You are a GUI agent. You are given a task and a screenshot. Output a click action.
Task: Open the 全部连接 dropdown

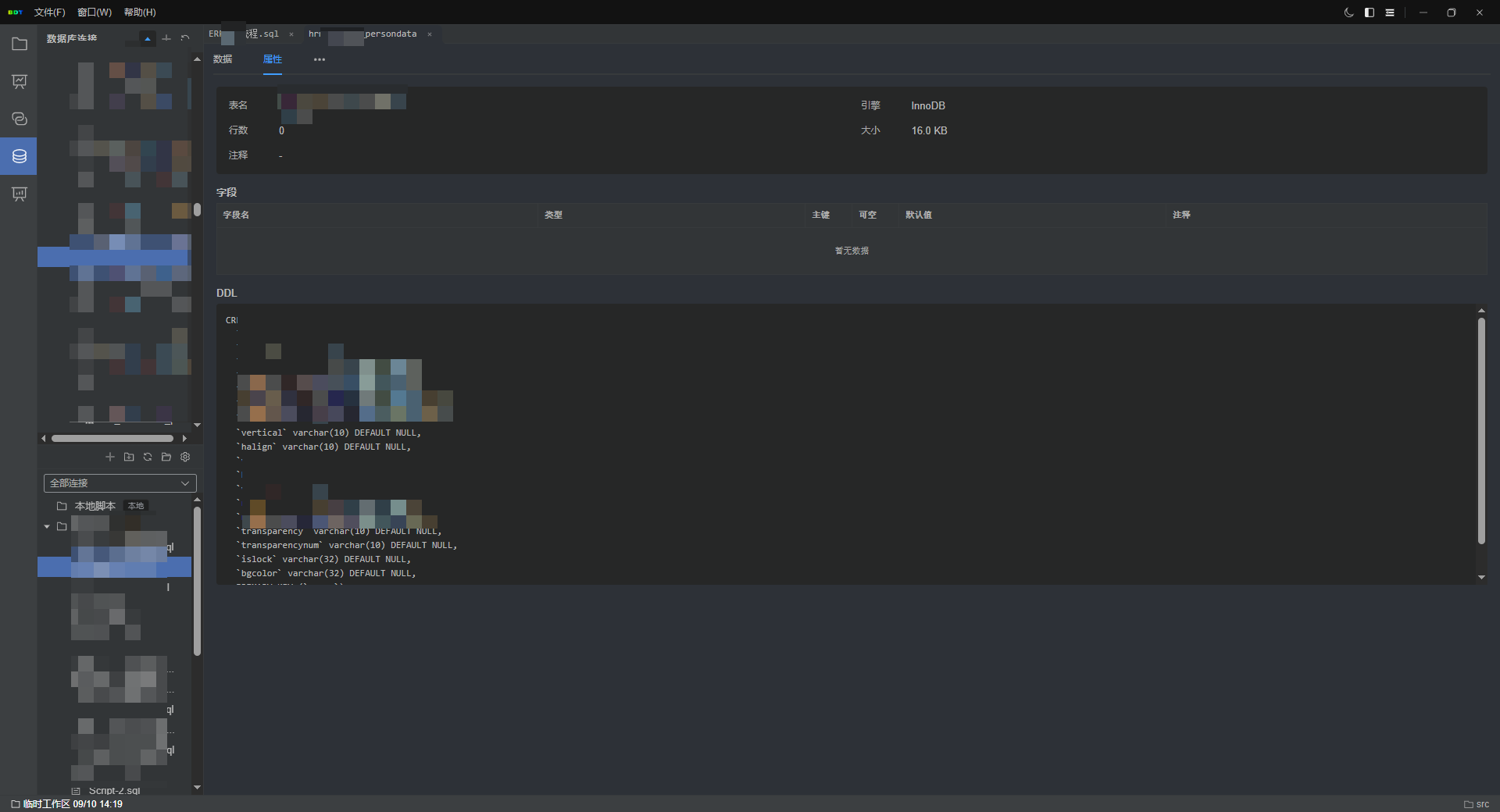pyautogui.click(x=120, y=483)
